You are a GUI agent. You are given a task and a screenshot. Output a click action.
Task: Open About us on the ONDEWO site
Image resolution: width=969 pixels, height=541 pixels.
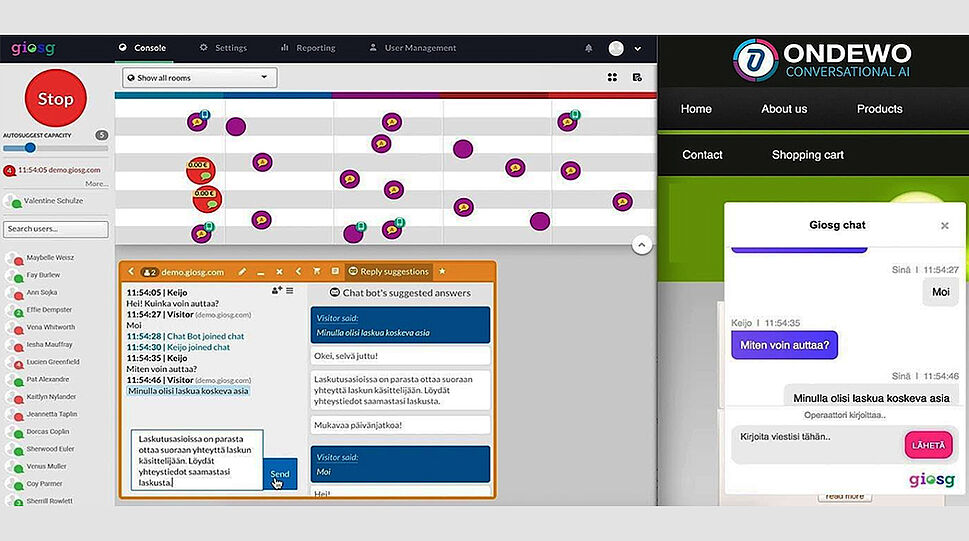click(784, 109)
